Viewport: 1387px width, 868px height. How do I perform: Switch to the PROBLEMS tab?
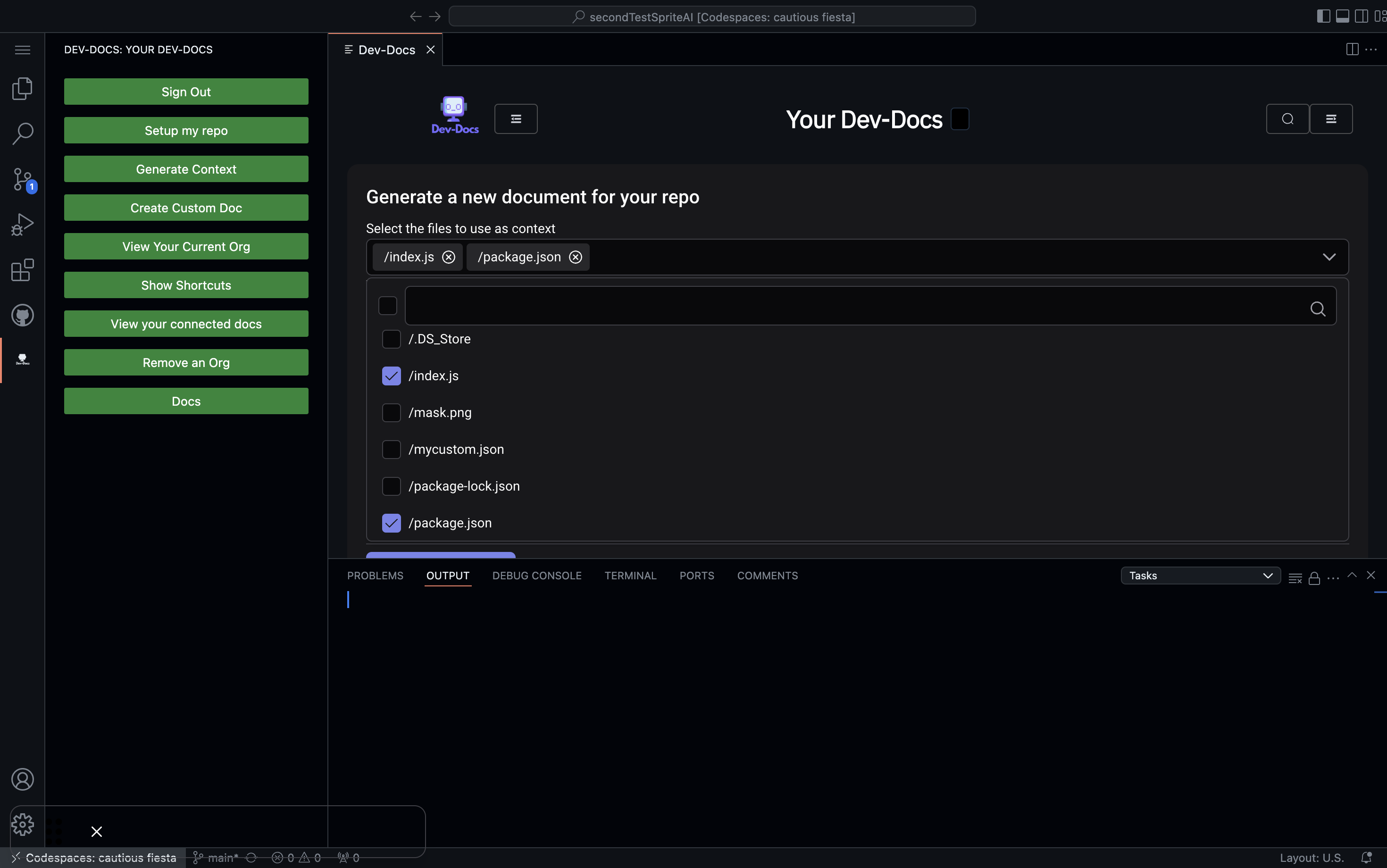(x=375, y=575)
